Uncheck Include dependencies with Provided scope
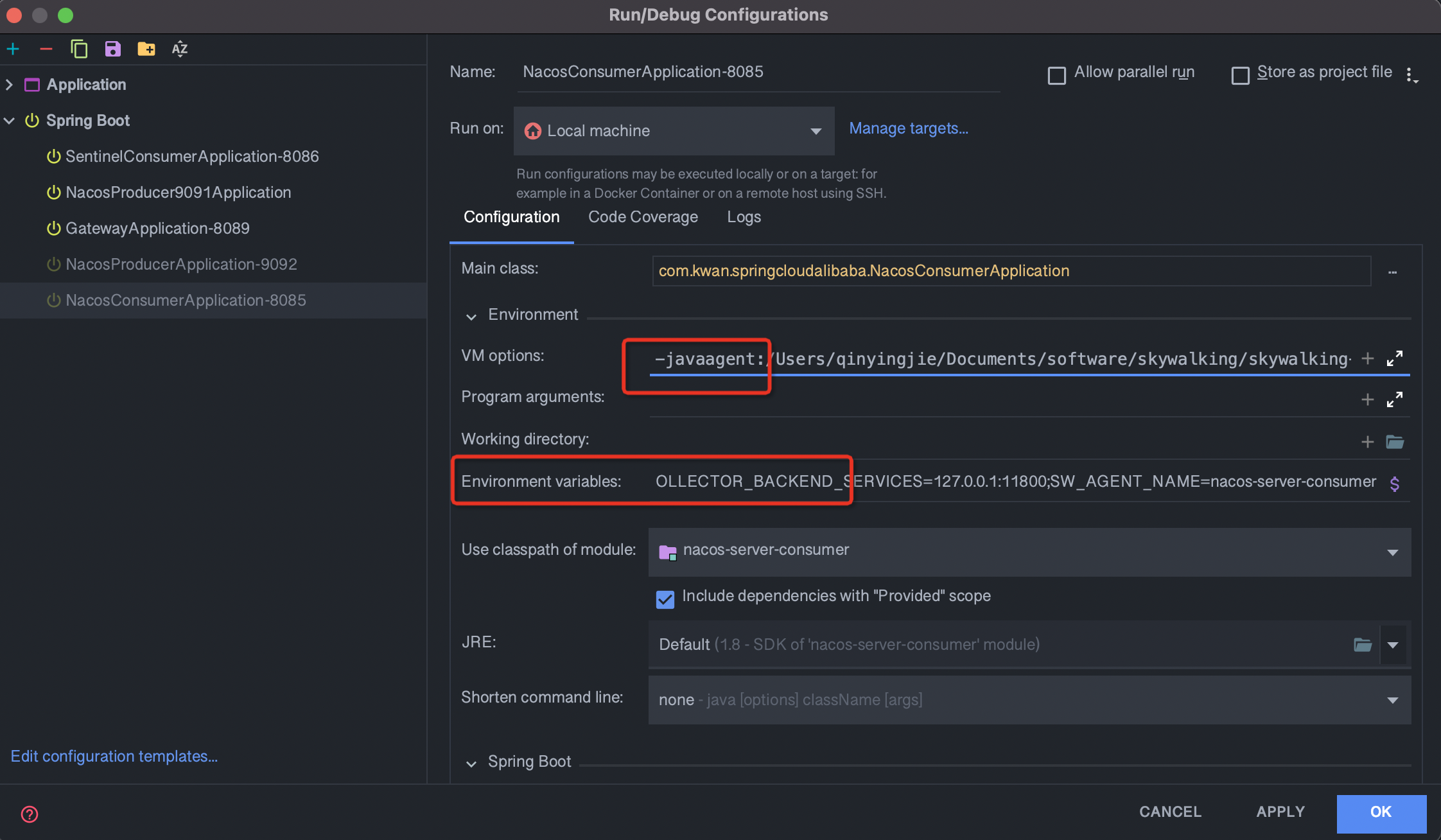 click(x=665, y=599)
